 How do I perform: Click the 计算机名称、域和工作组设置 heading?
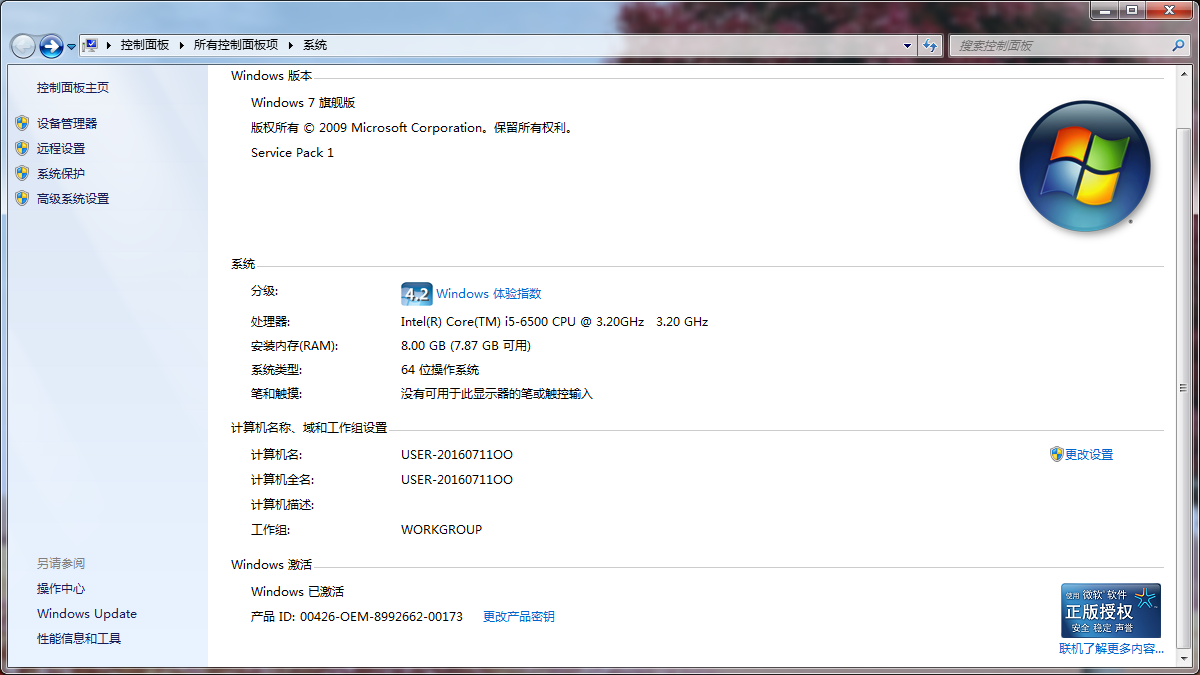(309, 428)
